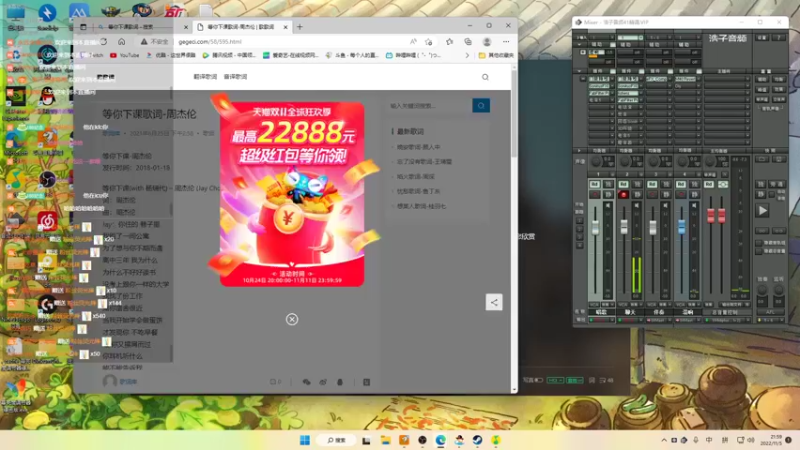The image size is (800, 450).
Task: Select the 翻译歌词 menu item
Action: [x=205, y=77]
